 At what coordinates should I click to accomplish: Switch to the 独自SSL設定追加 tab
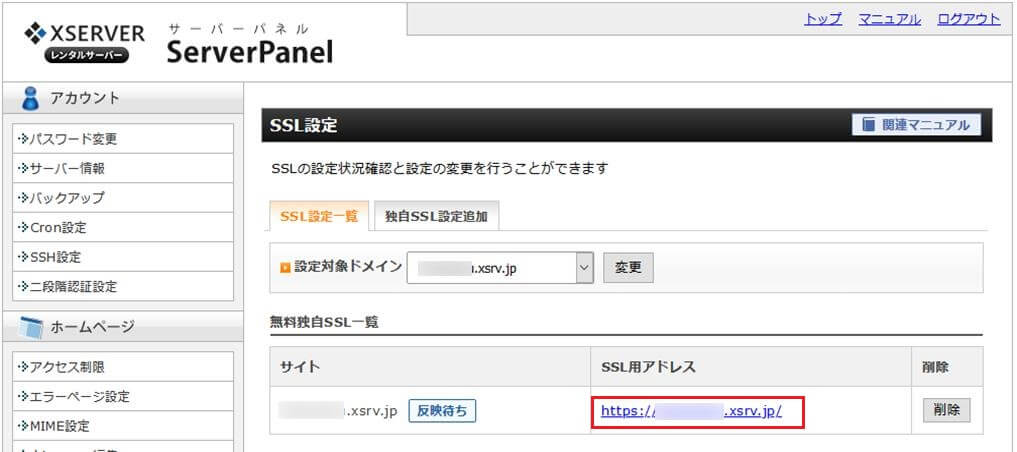436,217
